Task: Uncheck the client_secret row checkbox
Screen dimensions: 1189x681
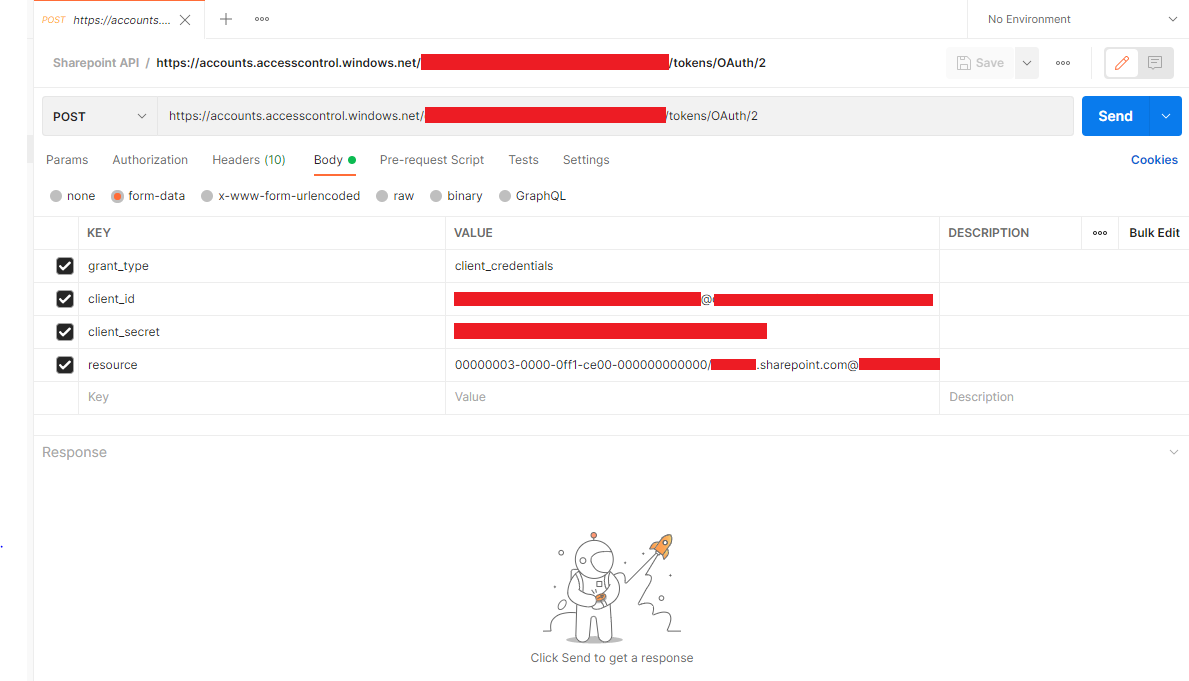Action: click(x=65, y=332)
